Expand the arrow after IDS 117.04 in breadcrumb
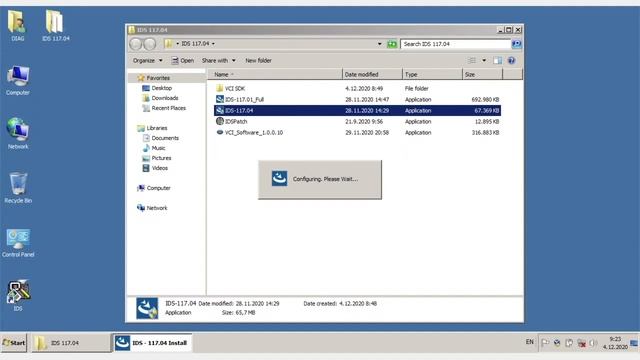Screen dimensions: 640x360 pyautogui.click(x=213, y=44)
